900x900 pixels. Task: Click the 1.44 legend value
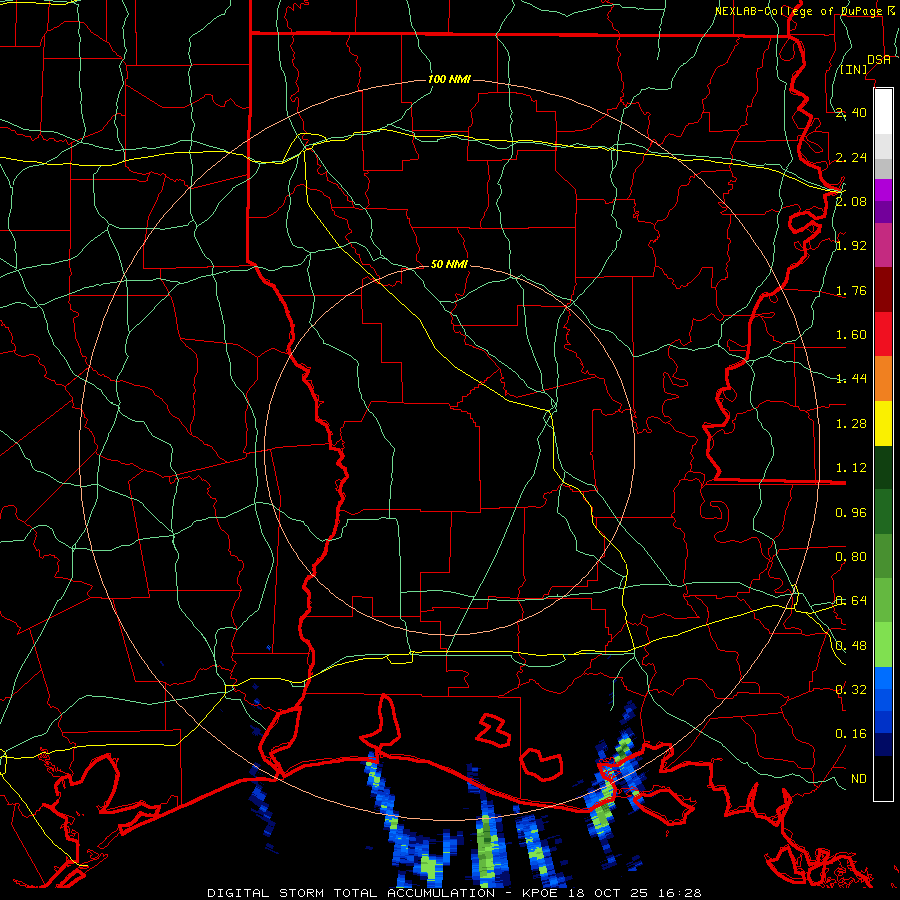pos(851,378)
